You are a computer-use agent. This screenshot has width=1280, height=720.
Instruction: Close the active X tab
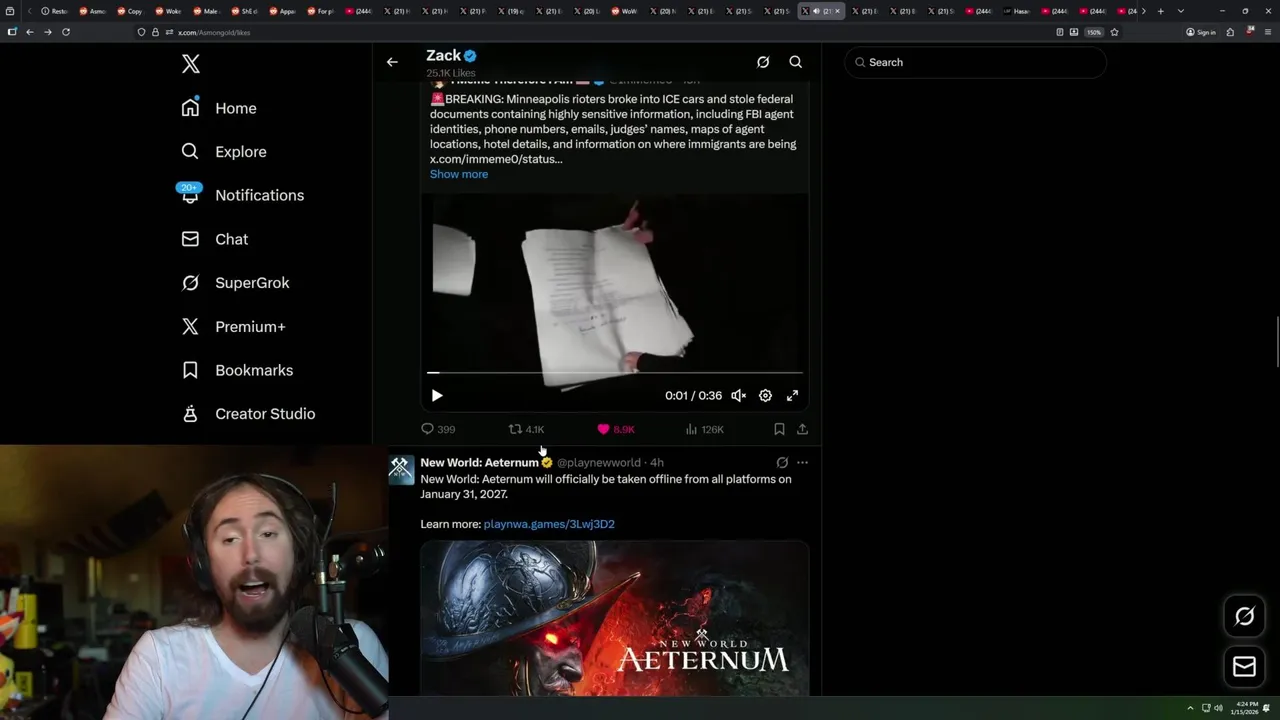click(x=838, y=11)
